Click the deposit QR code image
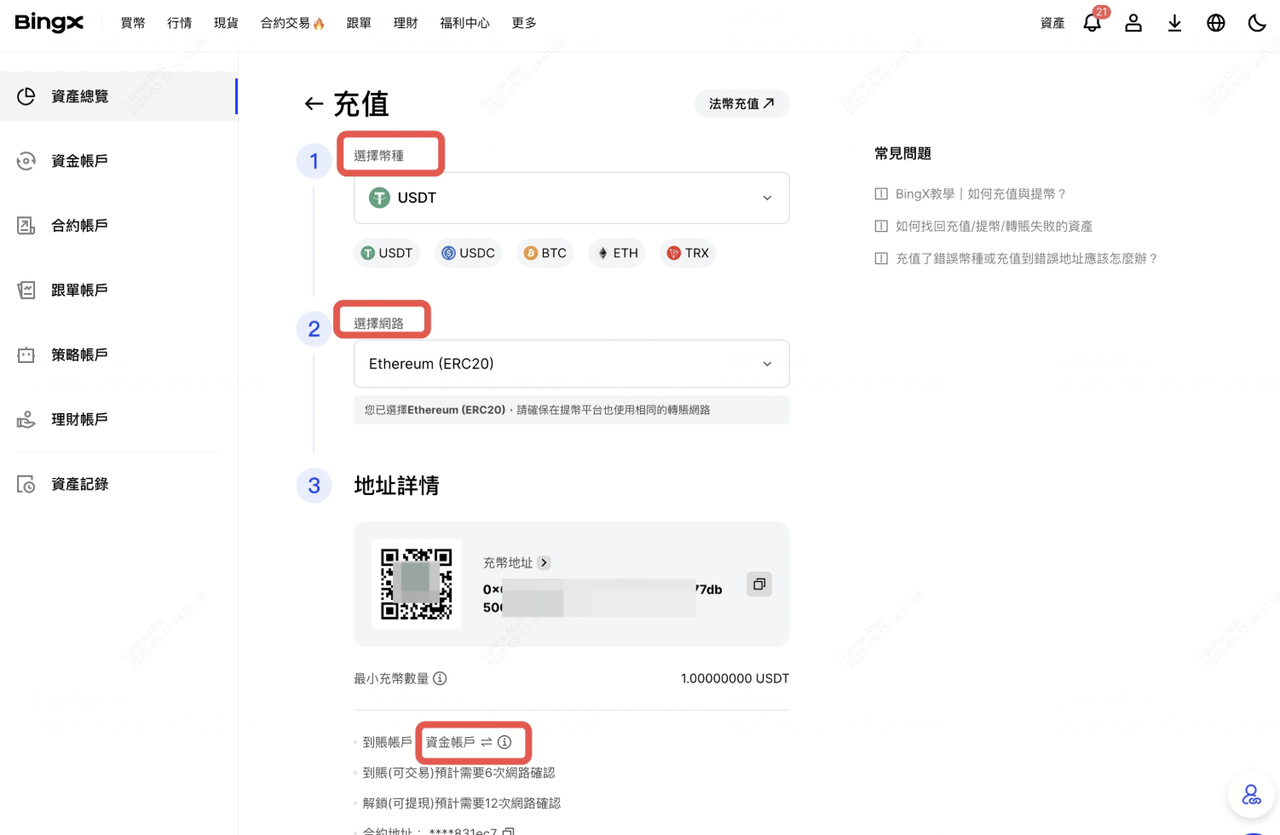The height and width of the screenshot is (835, 1280). tap(416, 584)
